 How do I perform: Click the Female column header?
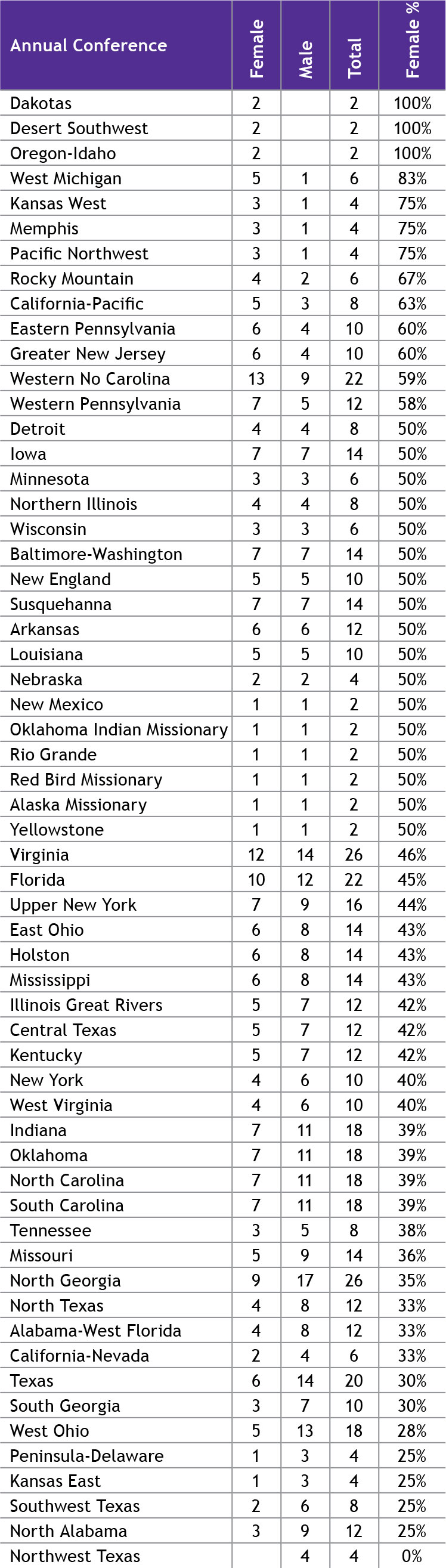[257, 49]
